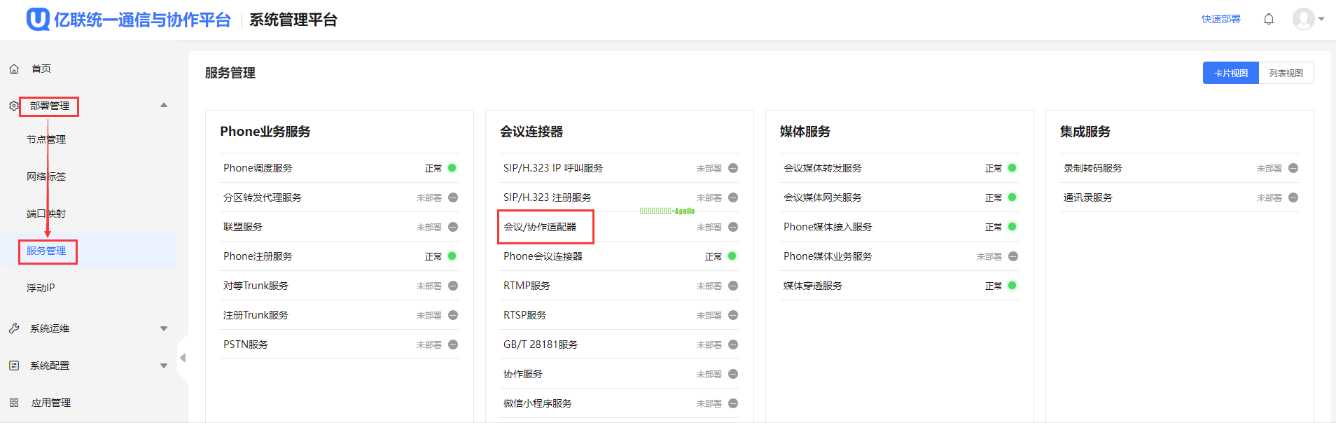Open the 会议/协作适配器 service

[540, 227]
